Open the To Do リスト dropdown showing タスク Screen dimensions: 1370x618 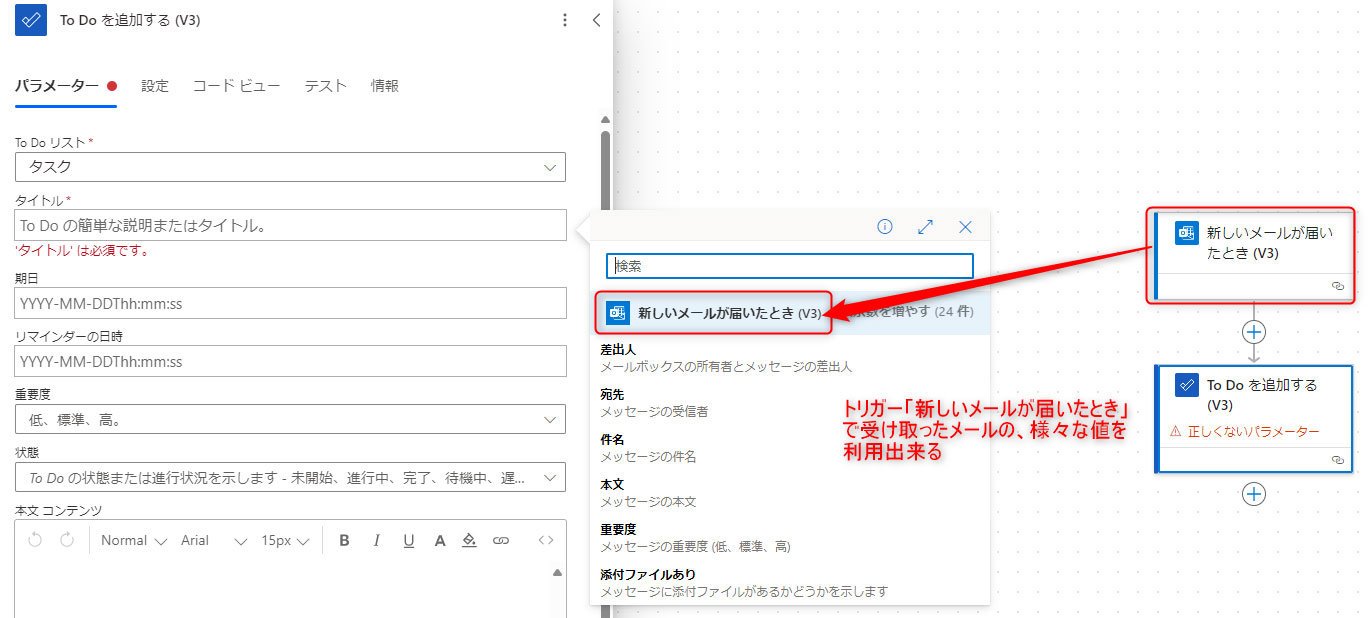click(x=290, y=167)
